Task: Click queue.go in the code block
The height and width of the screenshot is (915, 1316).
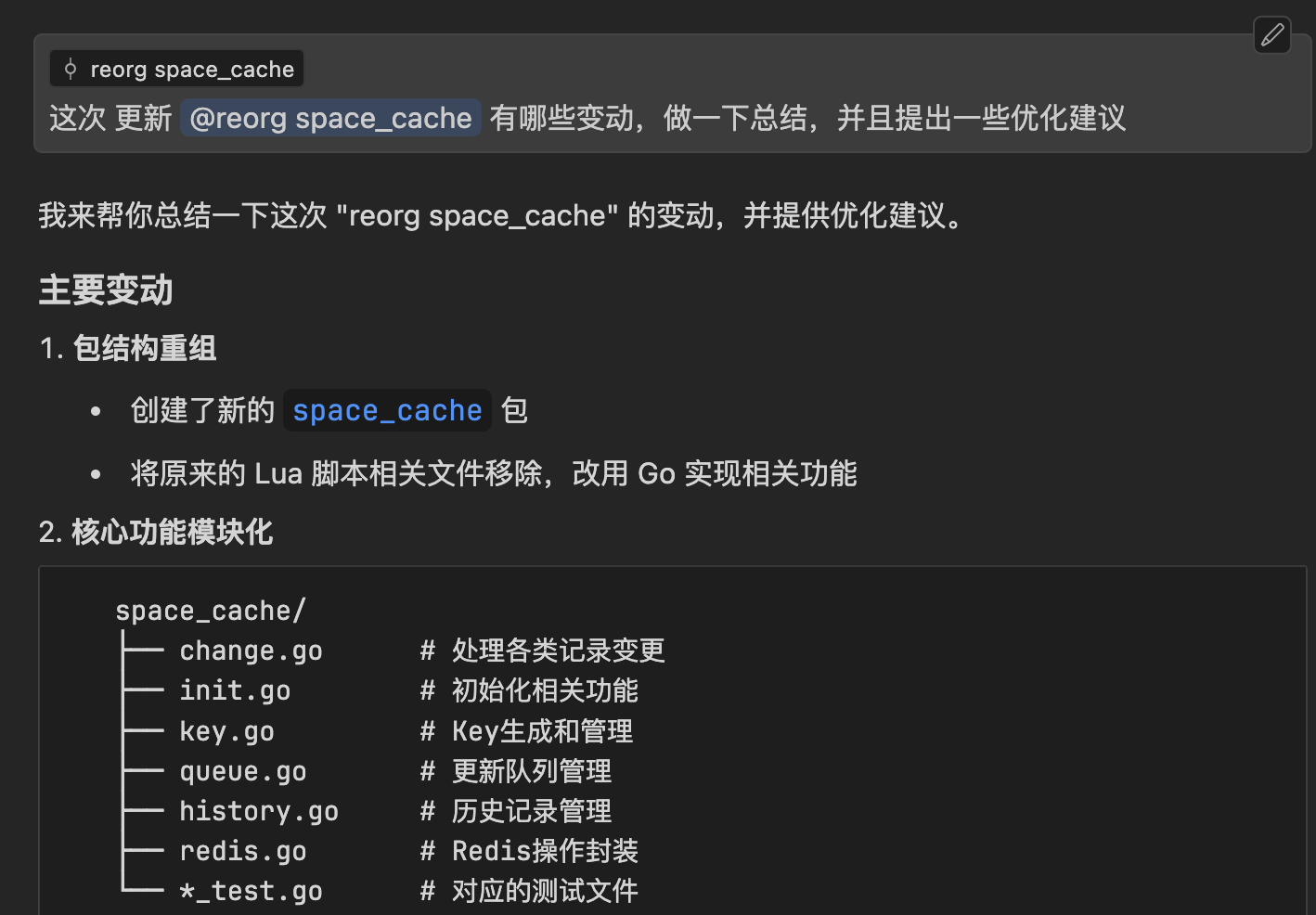Action: (243, 771)
